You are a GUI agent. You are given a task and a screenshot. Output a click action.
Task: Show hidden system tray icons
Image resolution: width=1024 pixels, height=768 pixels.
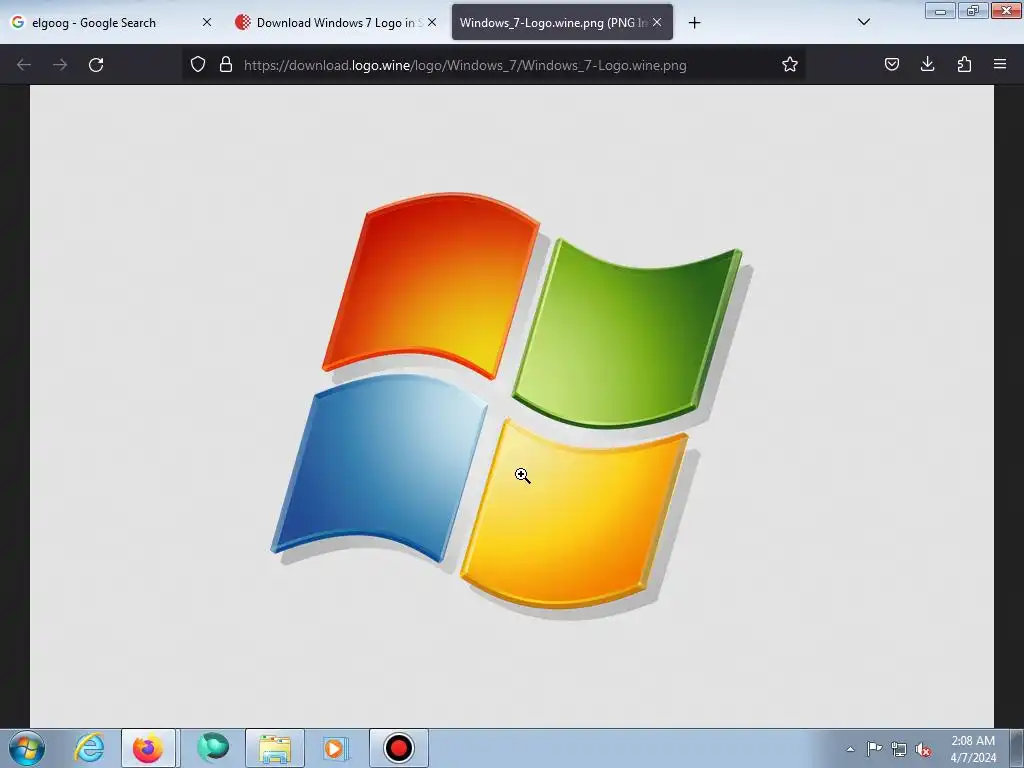coord(850,749)
